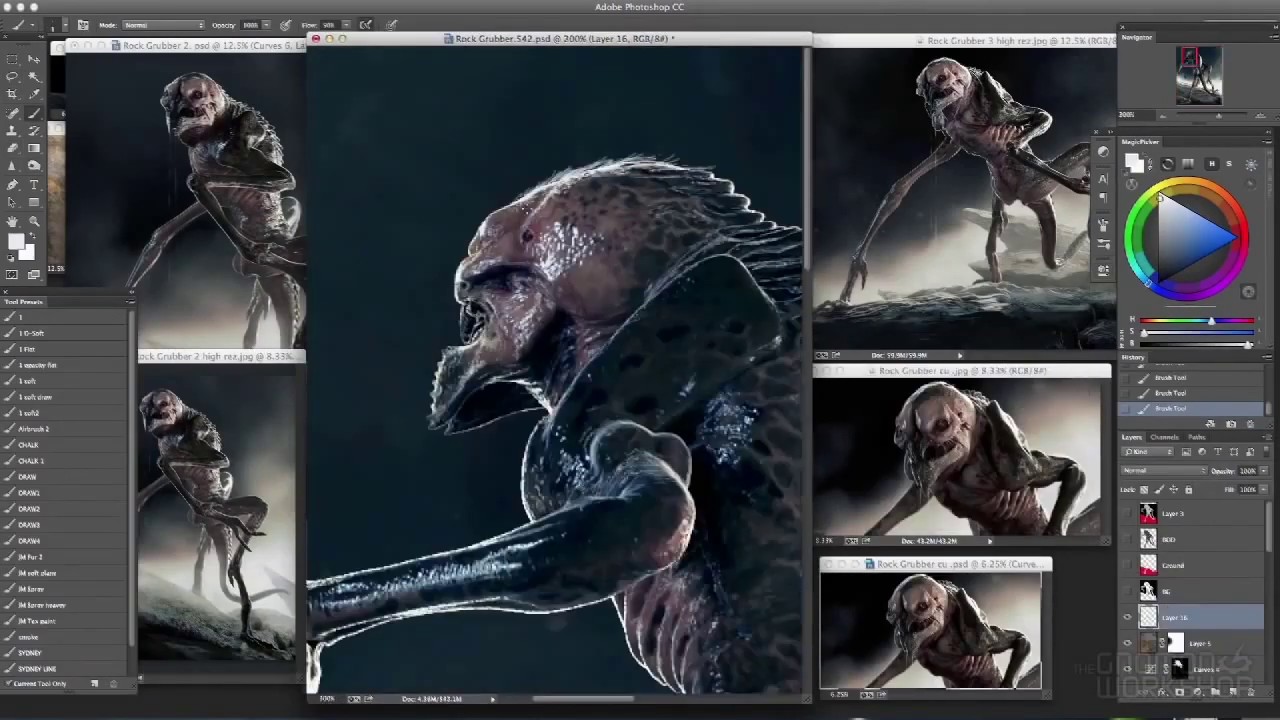The height and width of the screenshot is (720, 1280).
Task: Select the Crop tool
Action: [x=12, y=93]
